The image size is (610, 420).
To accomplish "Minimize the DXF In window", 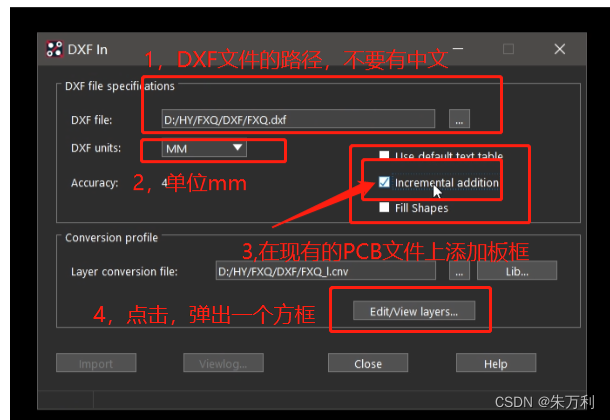I will pos(458,49).
